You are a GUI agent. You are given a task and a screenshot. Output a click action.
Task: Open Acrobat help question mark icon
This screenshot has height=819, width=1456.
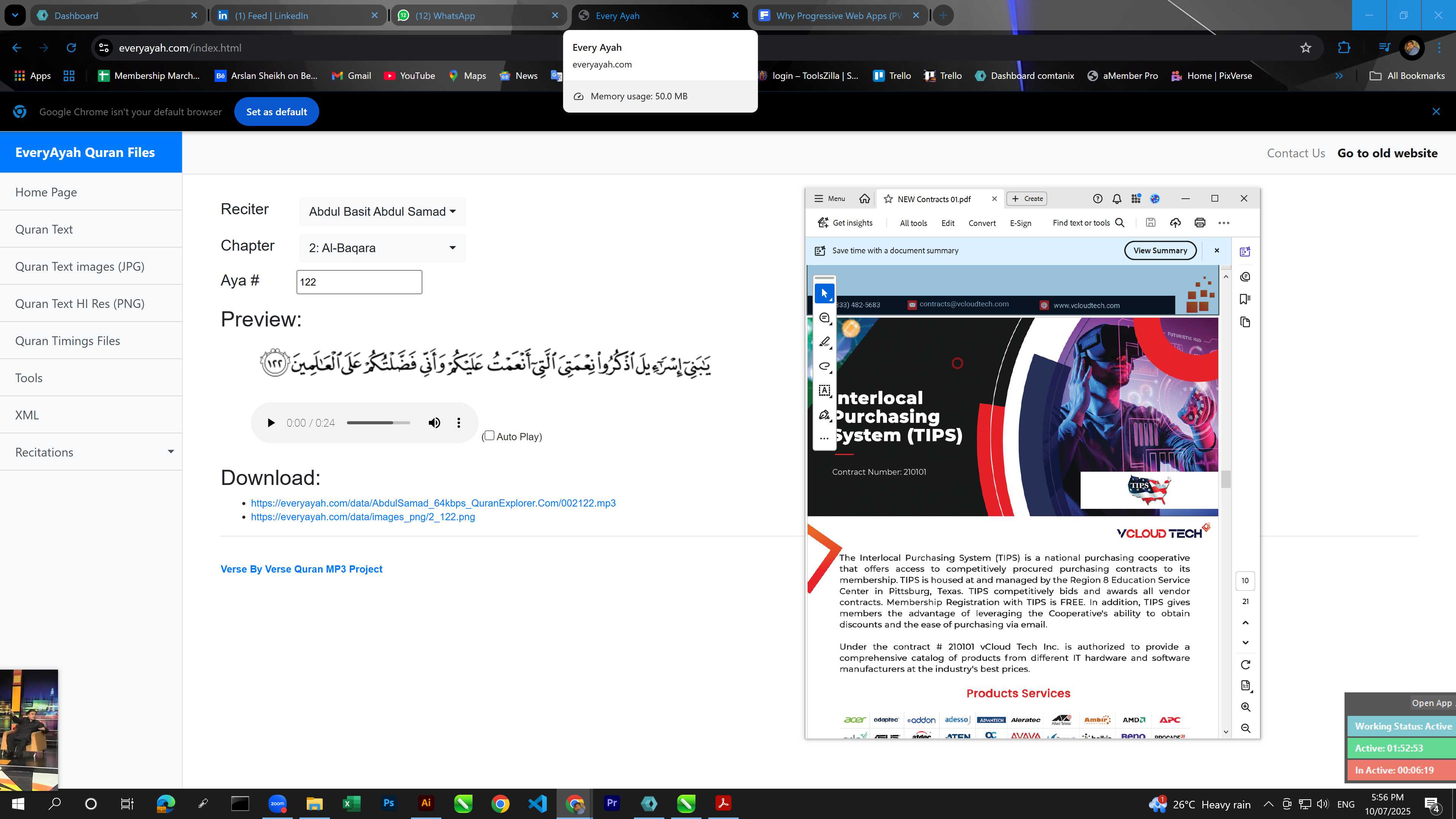(x=1098, y=198)
